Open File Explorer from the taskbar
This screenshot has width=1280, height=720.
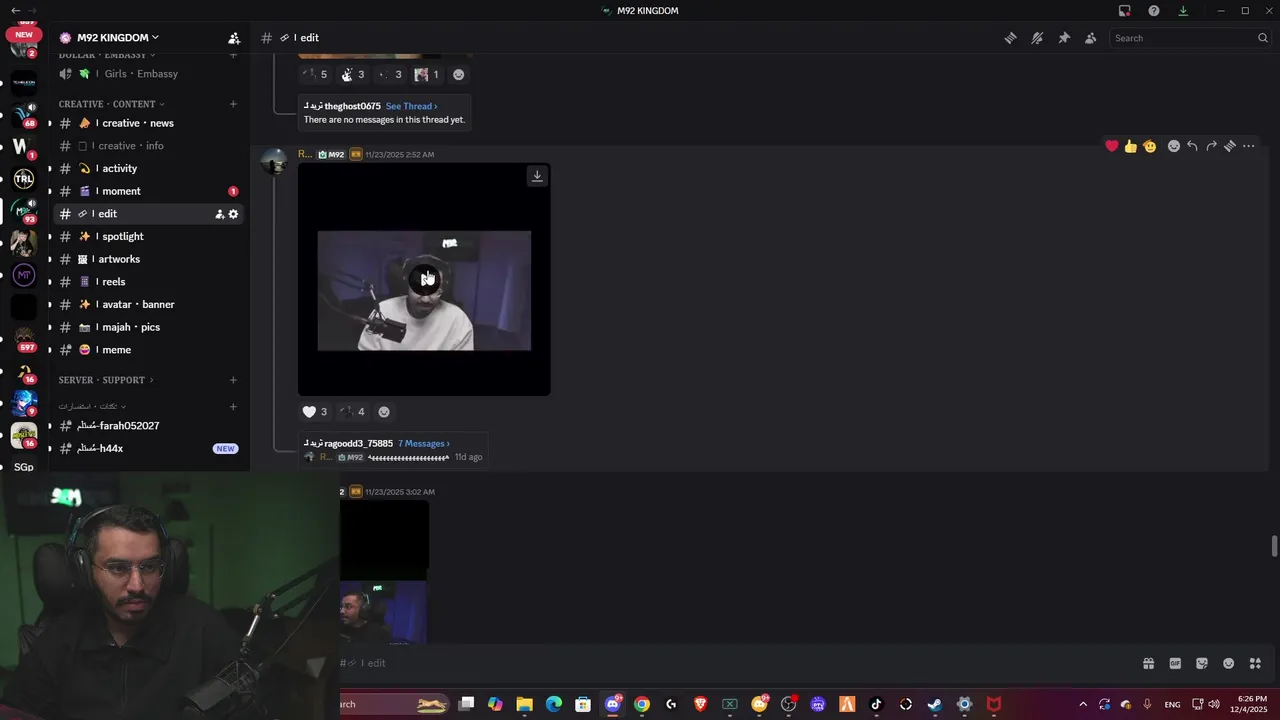click(x=524, y=704)
